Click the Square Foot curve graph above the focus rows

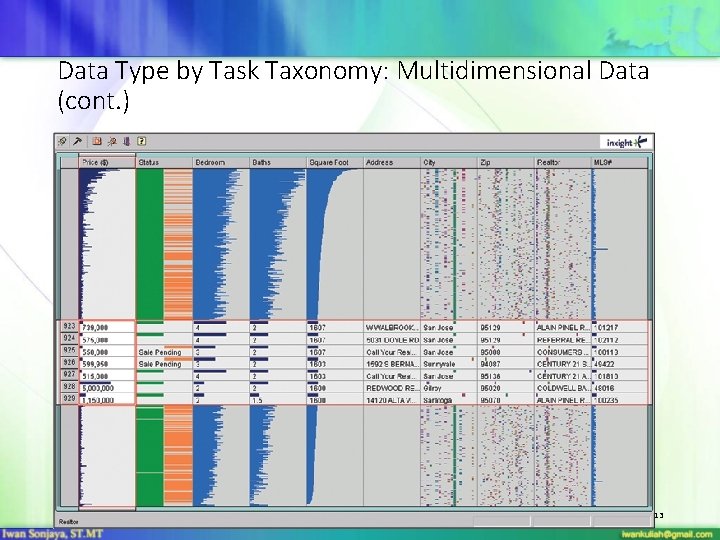click(335, 244)
